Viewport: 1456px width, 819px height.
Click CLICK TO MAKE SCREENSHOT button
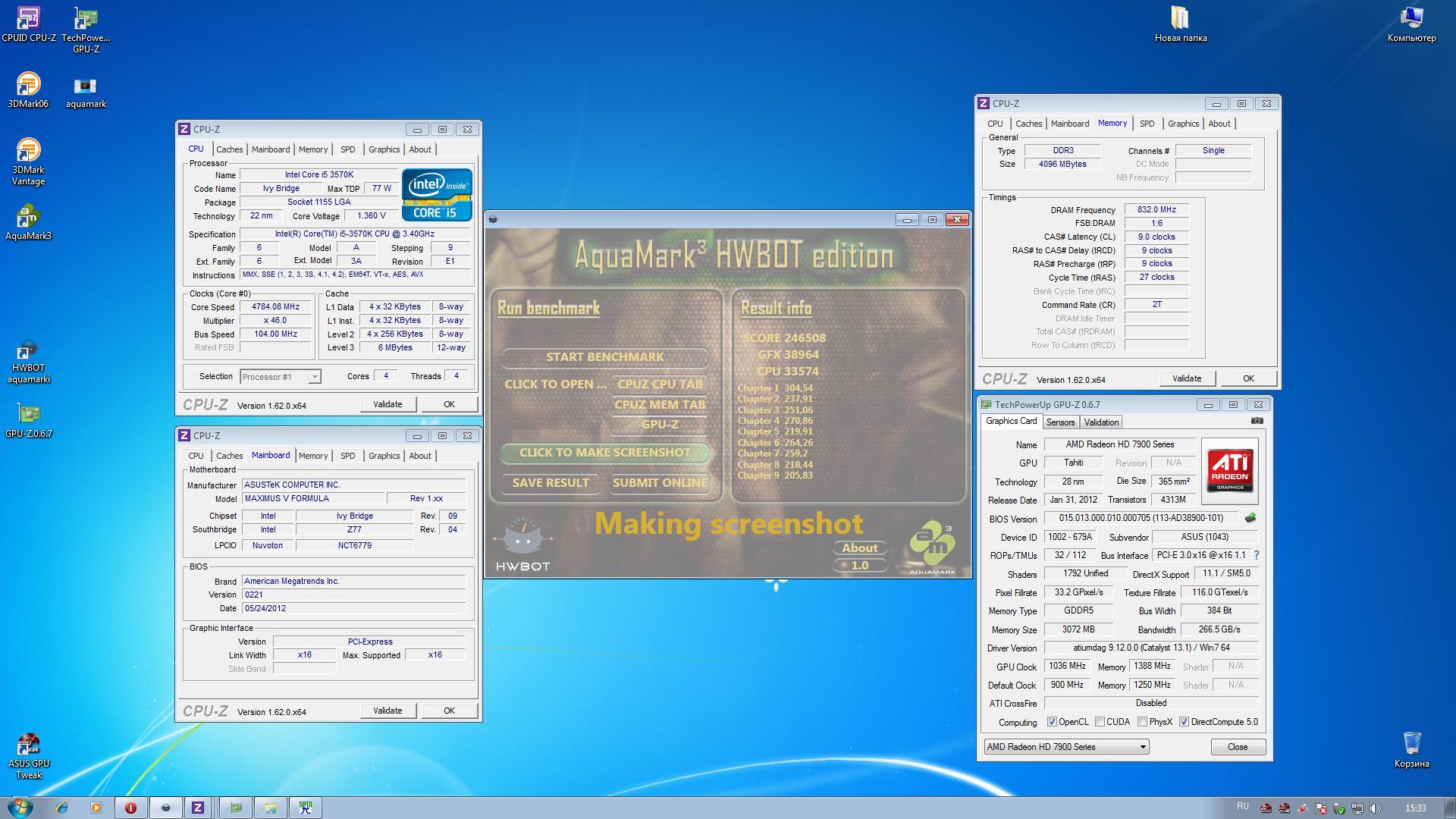click(604, 453)
